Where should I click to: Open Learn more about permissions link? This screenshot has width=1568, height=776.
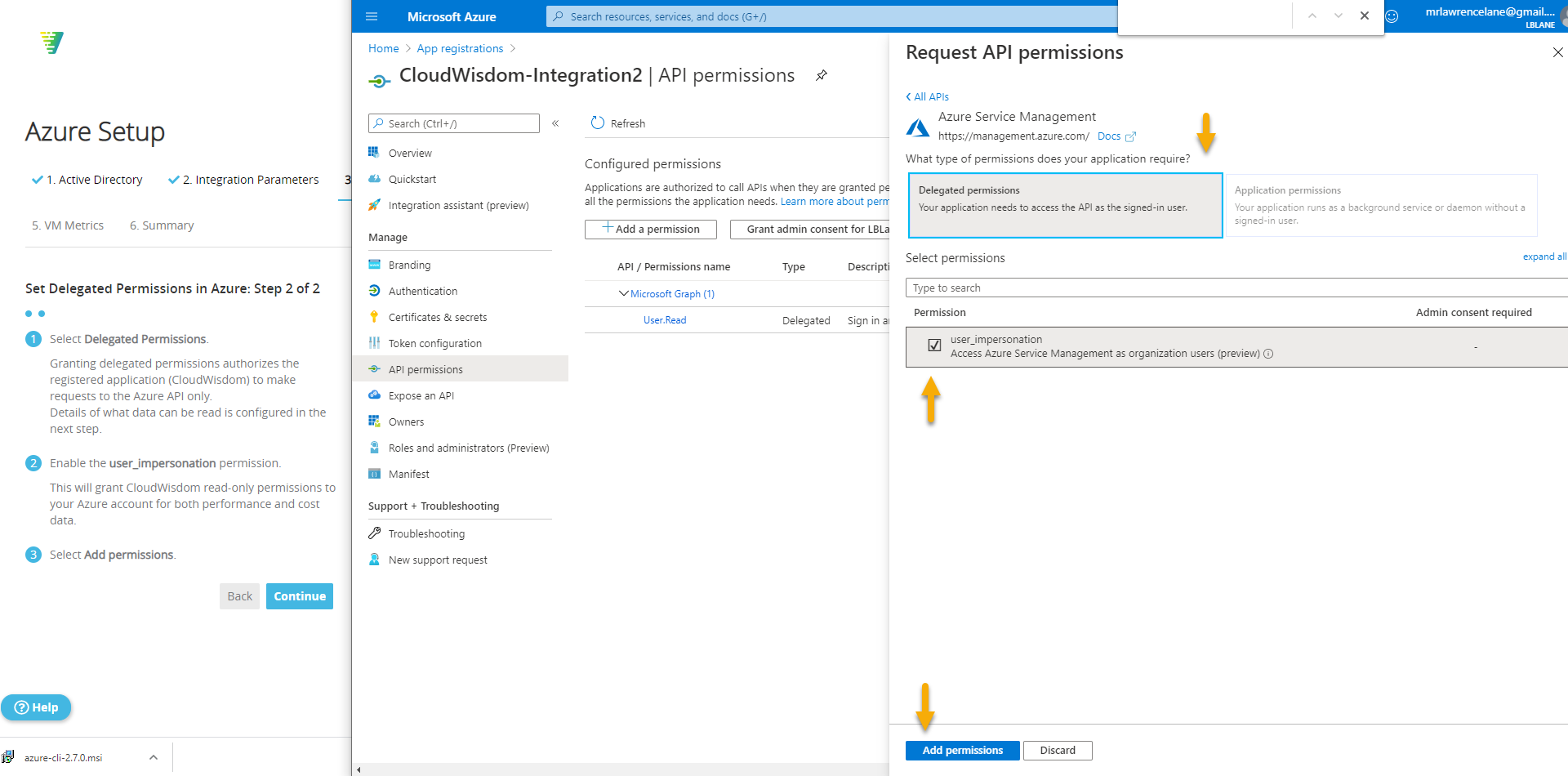click(x=835, y=202)
